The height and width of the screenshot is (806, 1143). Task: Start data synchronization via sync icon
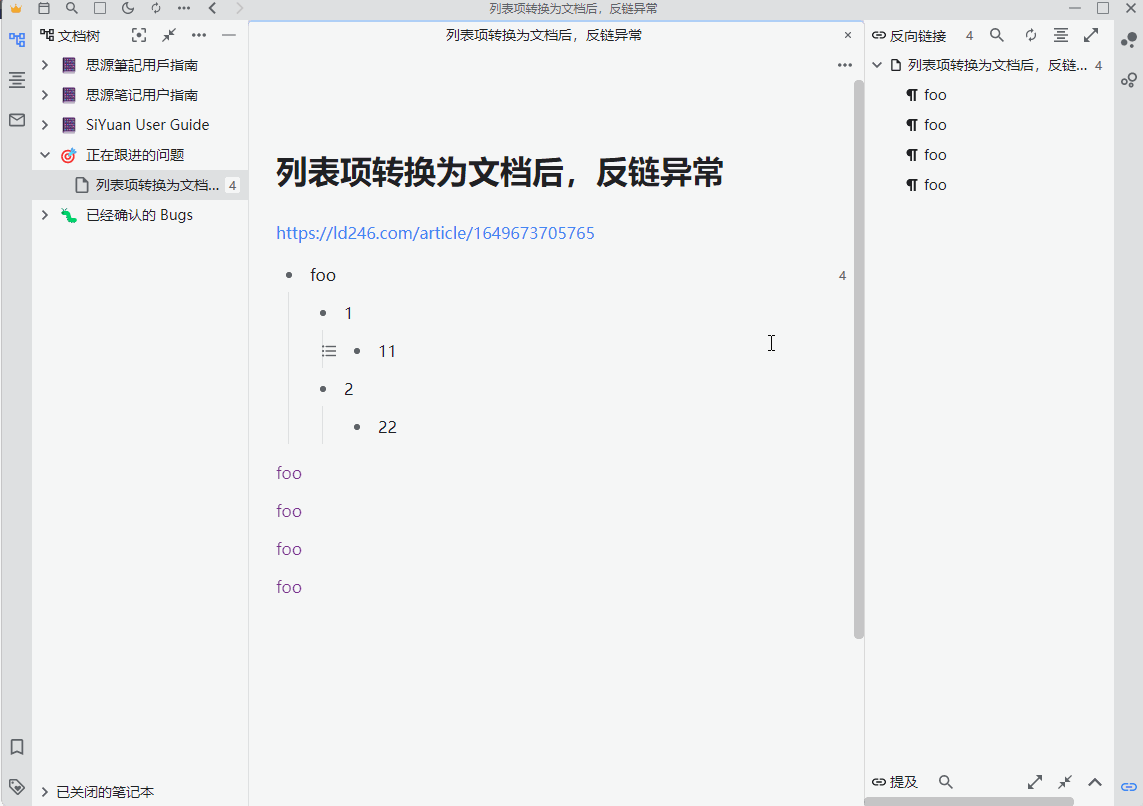[156, 8]
